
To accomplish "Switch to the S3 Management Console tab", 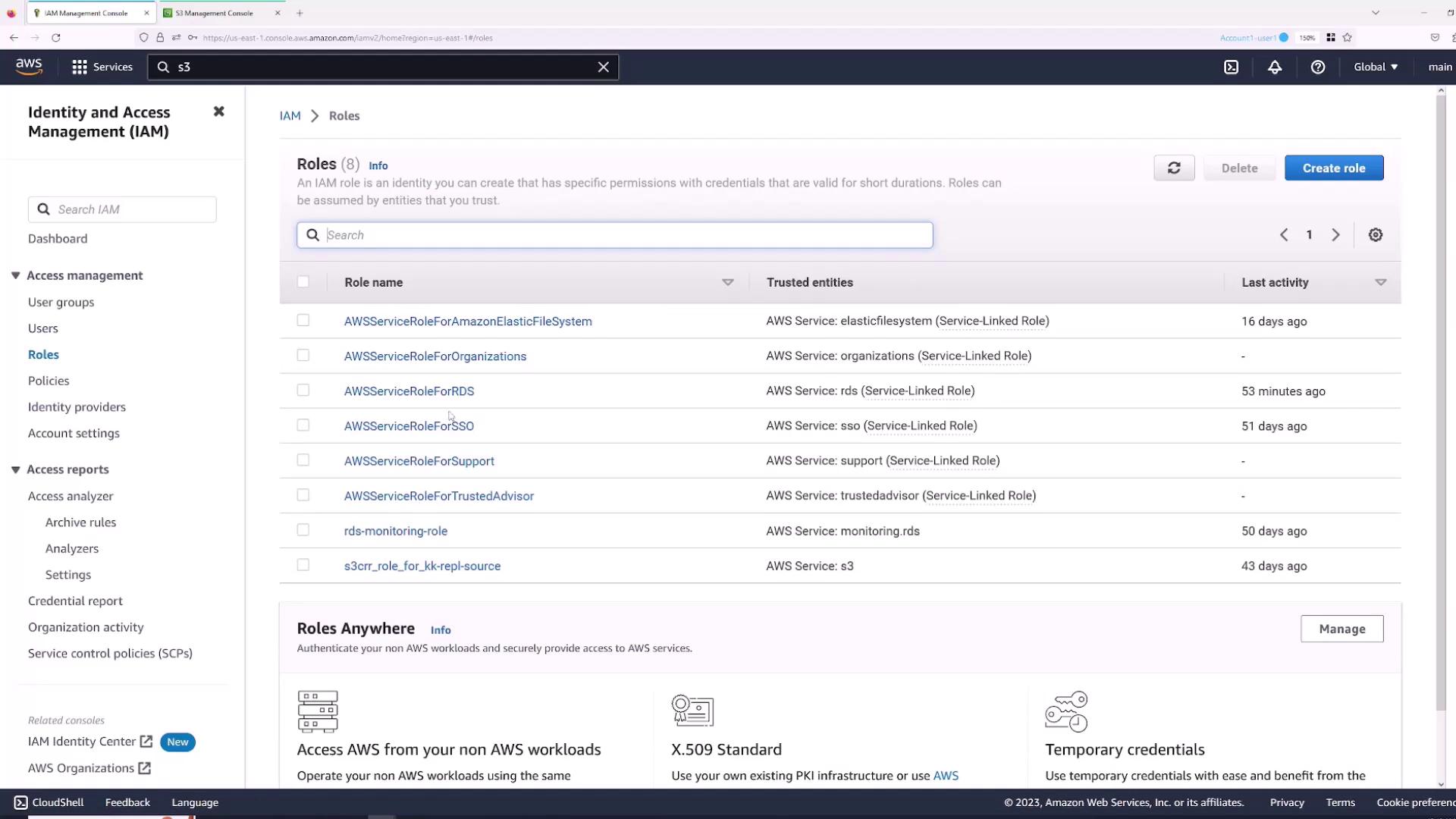I will pyautogui.click(x=215, y=13).
